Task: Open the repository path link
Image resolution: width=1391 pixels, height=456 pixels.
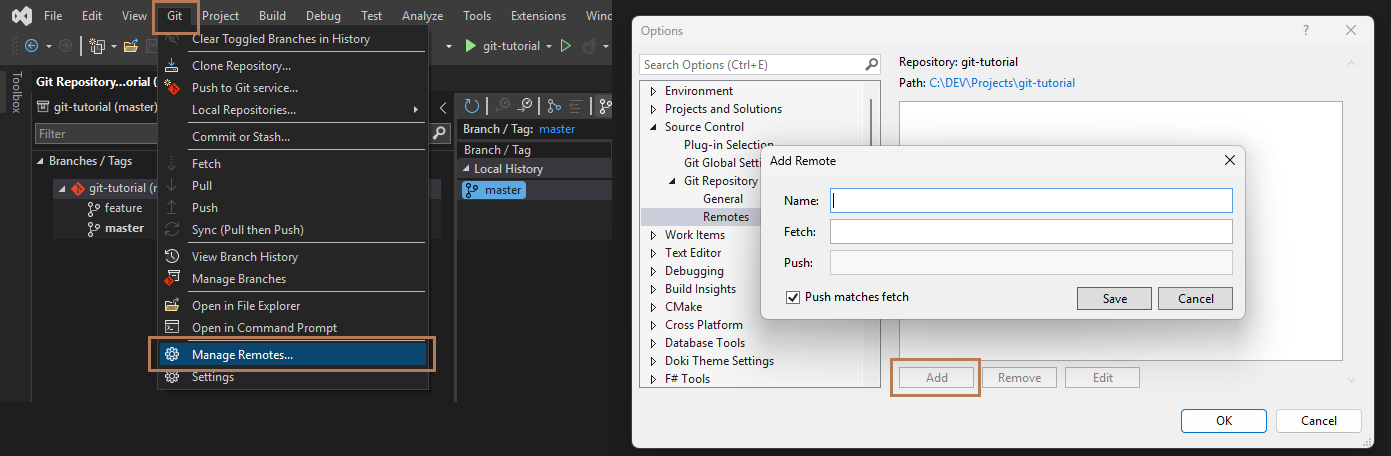Action: click(x=1001, y=83)
